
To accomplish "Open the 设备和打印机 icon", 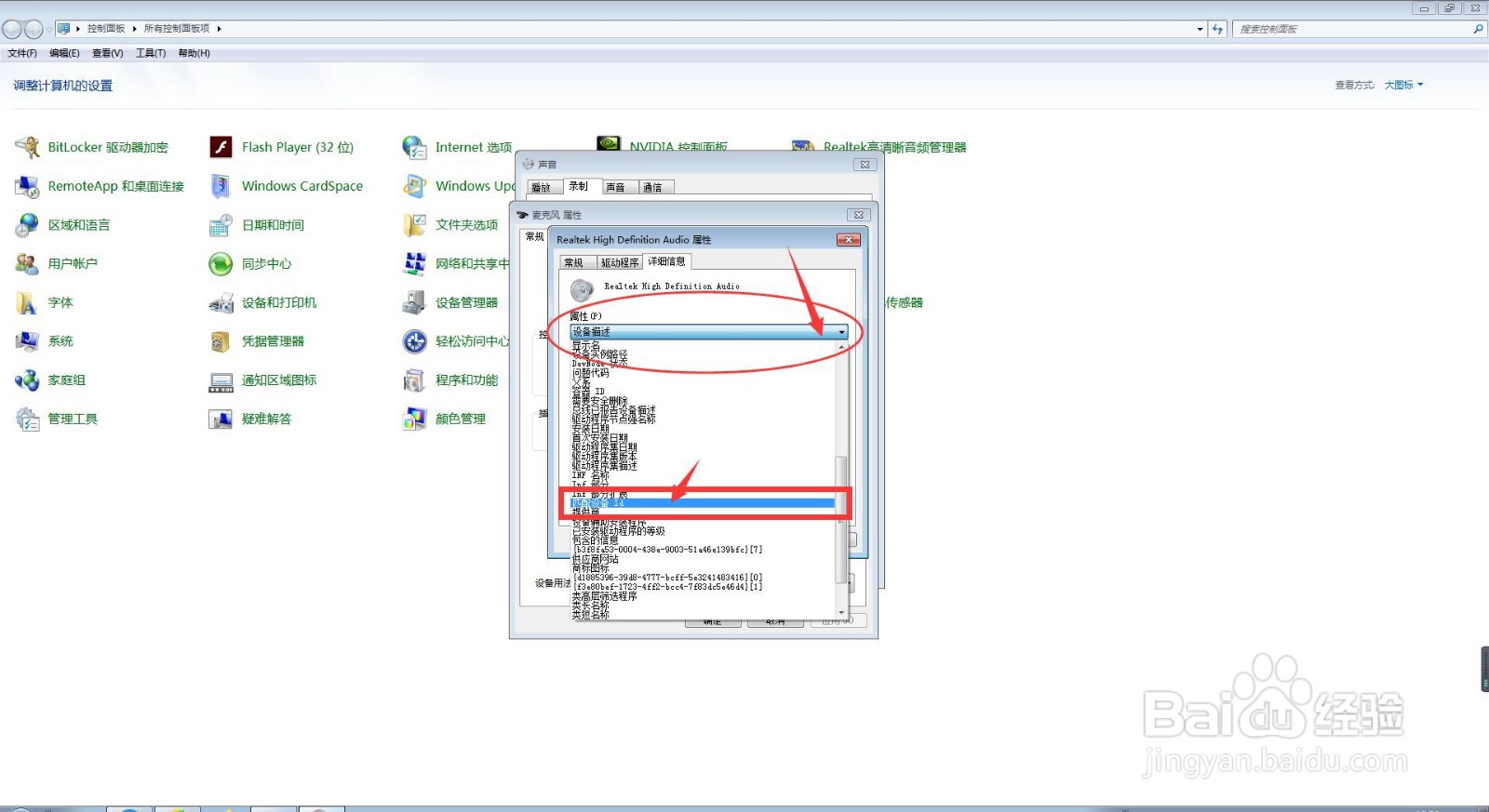I will pyautogui.click(x=221, y=302).
